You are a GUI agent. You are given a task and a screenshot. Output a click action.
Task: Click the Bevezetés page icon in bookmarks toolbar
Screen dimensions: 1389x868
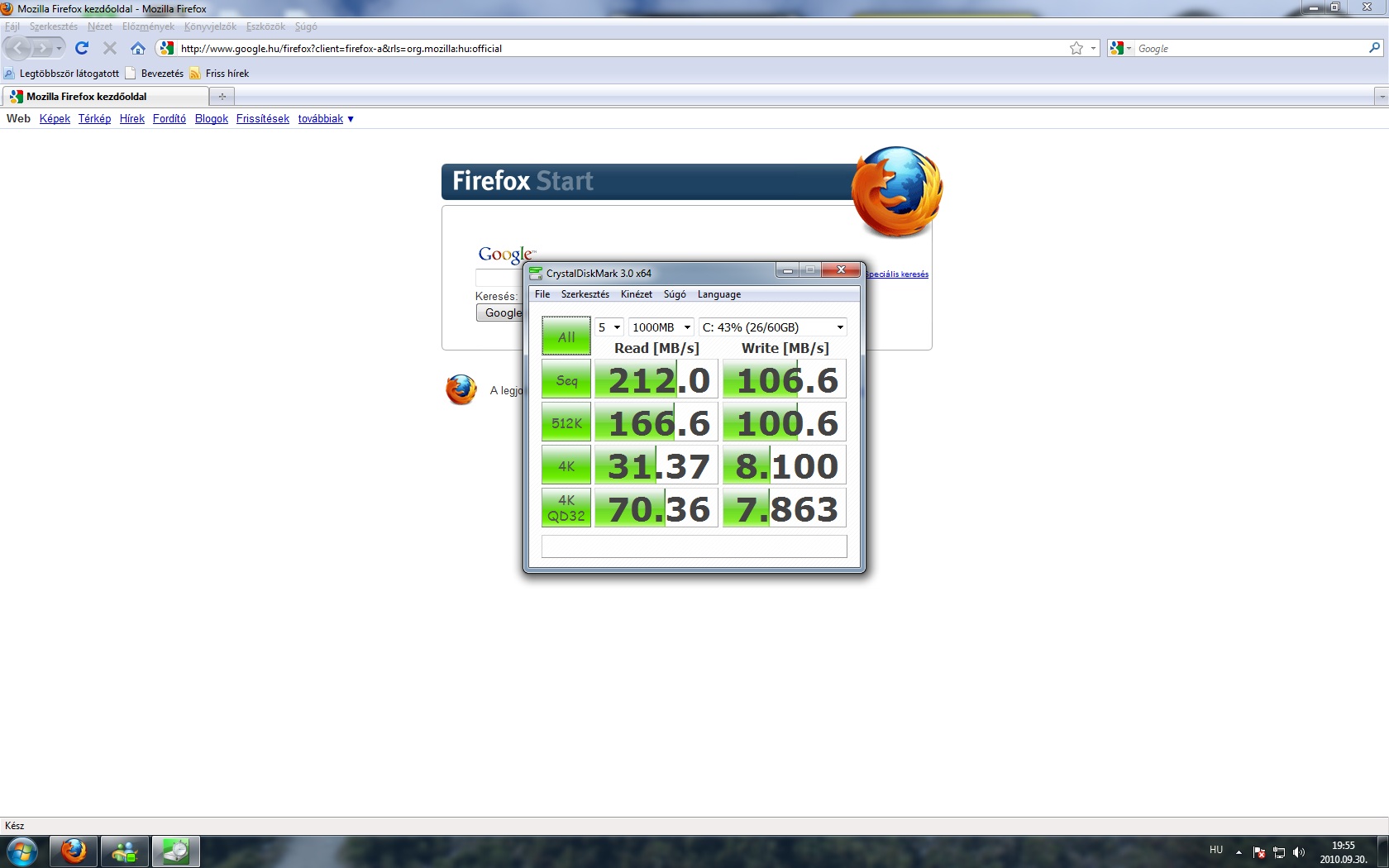coord(130,74)
